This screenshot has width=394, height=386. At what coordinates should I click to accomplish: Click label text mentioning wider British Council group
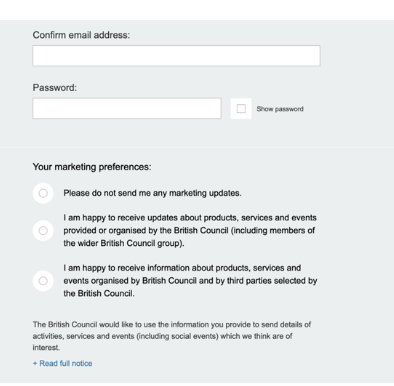pos(190,230)
